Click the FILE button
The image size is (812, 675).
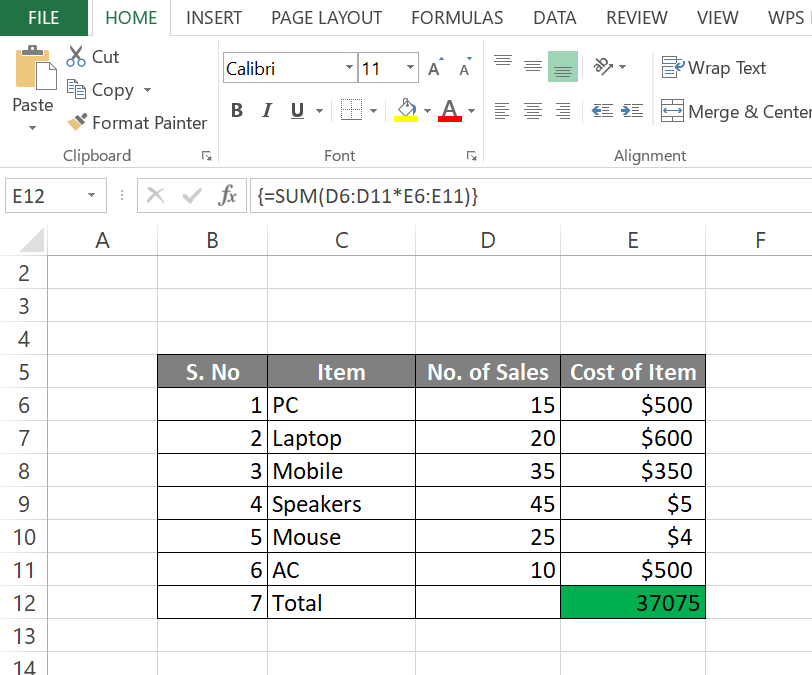pos(43,18)
